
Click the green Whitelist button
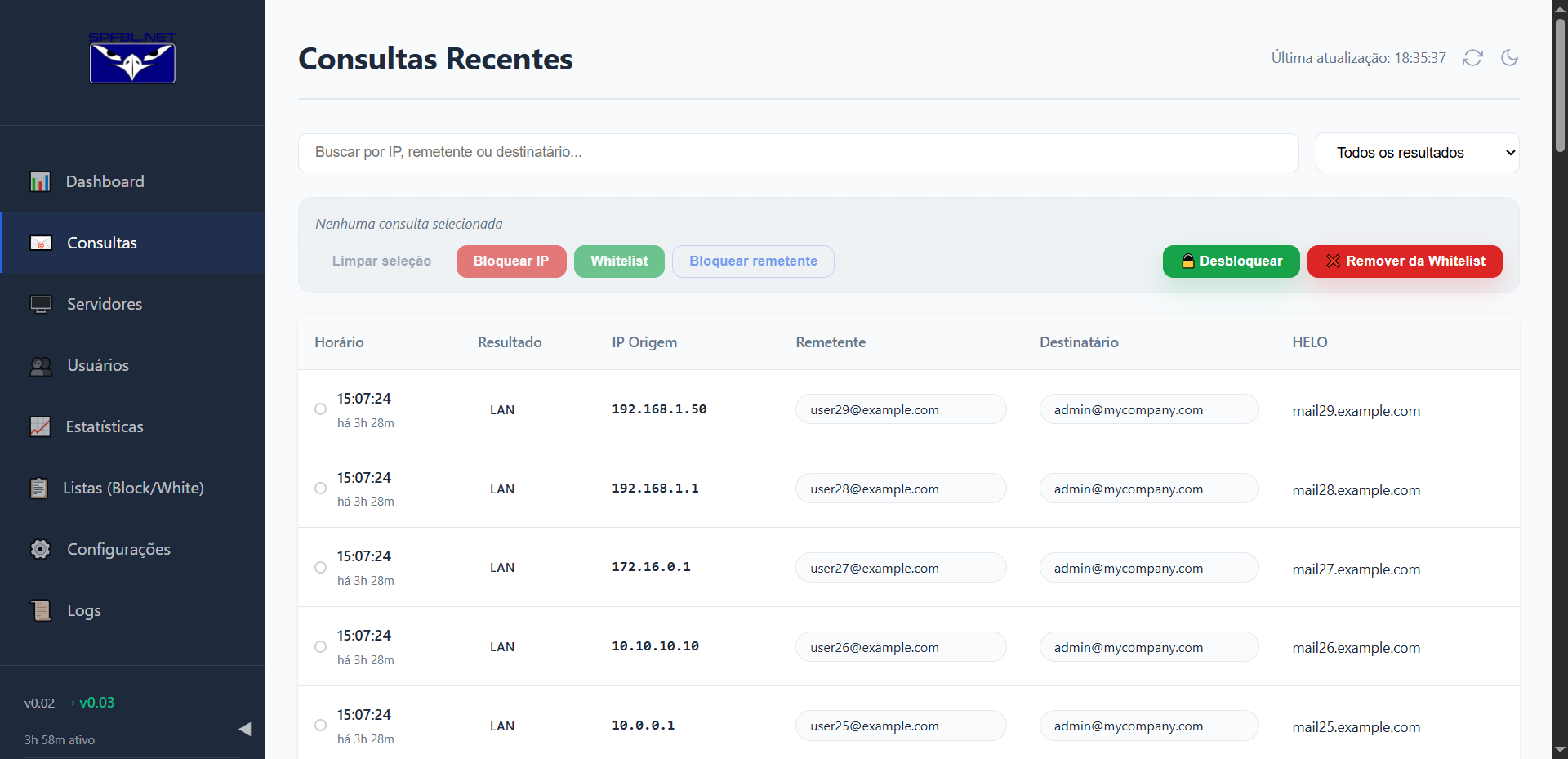click(619, 261)
